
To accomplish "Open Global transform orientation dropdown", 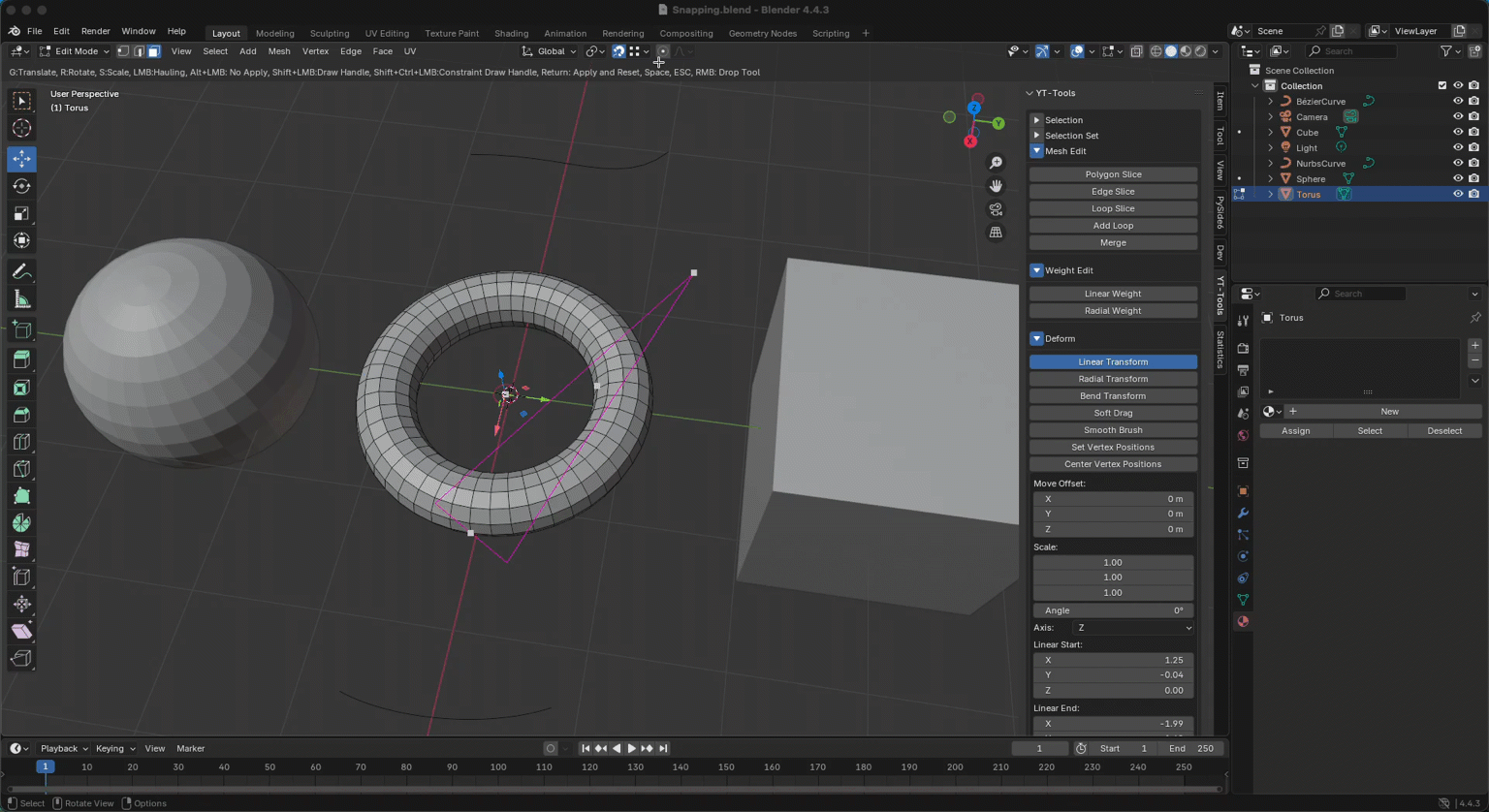I will tap(550, 51).
